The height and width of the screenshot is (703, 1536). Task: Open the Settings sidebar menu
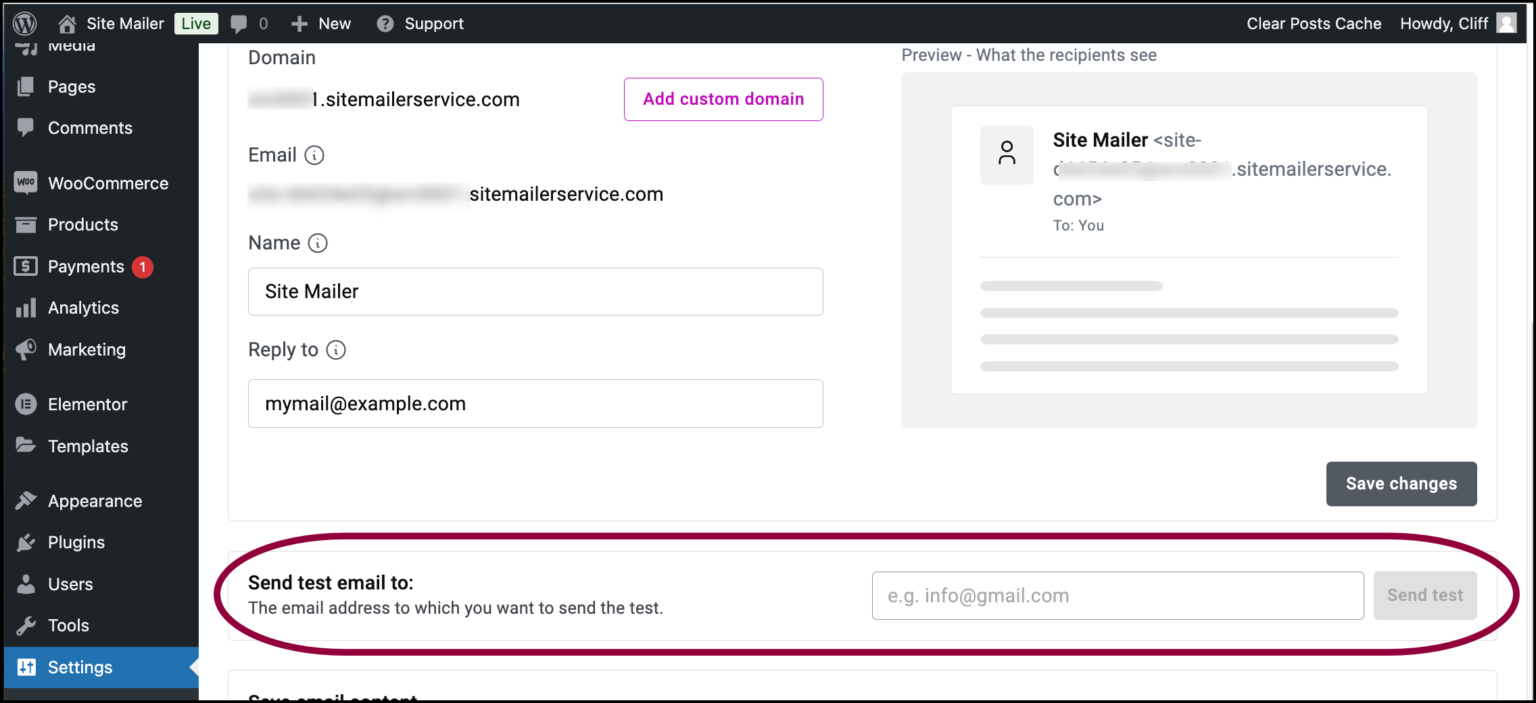pos(80,667)
